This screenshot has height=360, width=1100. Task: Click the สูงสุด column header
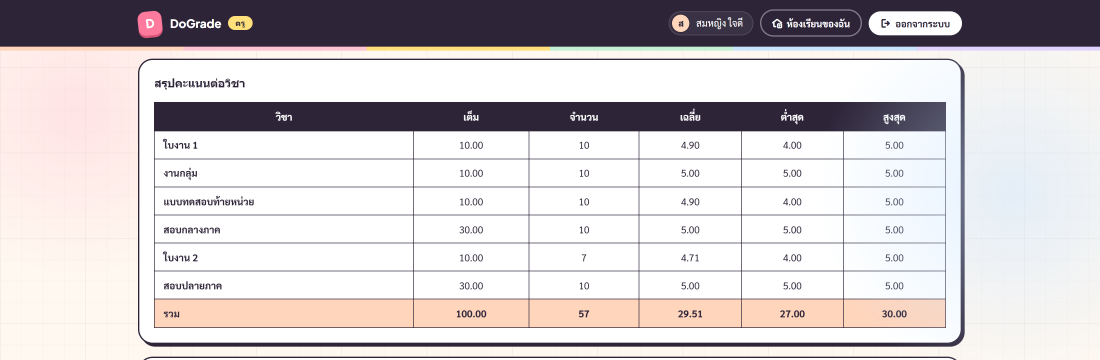pos(894,117)
